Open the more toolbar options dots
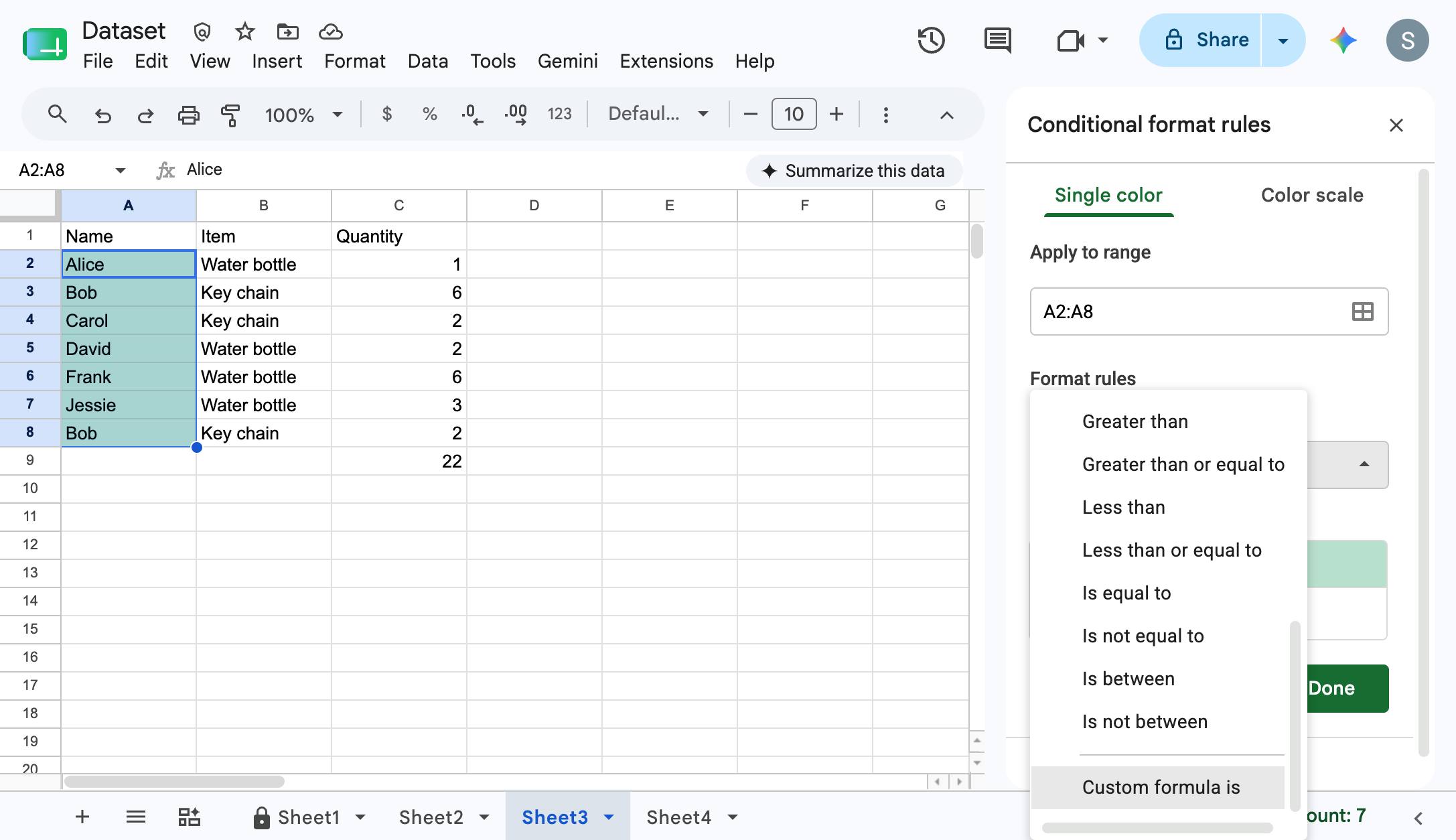The height and width of the screenshot is (840, 1456). (885, 115)
